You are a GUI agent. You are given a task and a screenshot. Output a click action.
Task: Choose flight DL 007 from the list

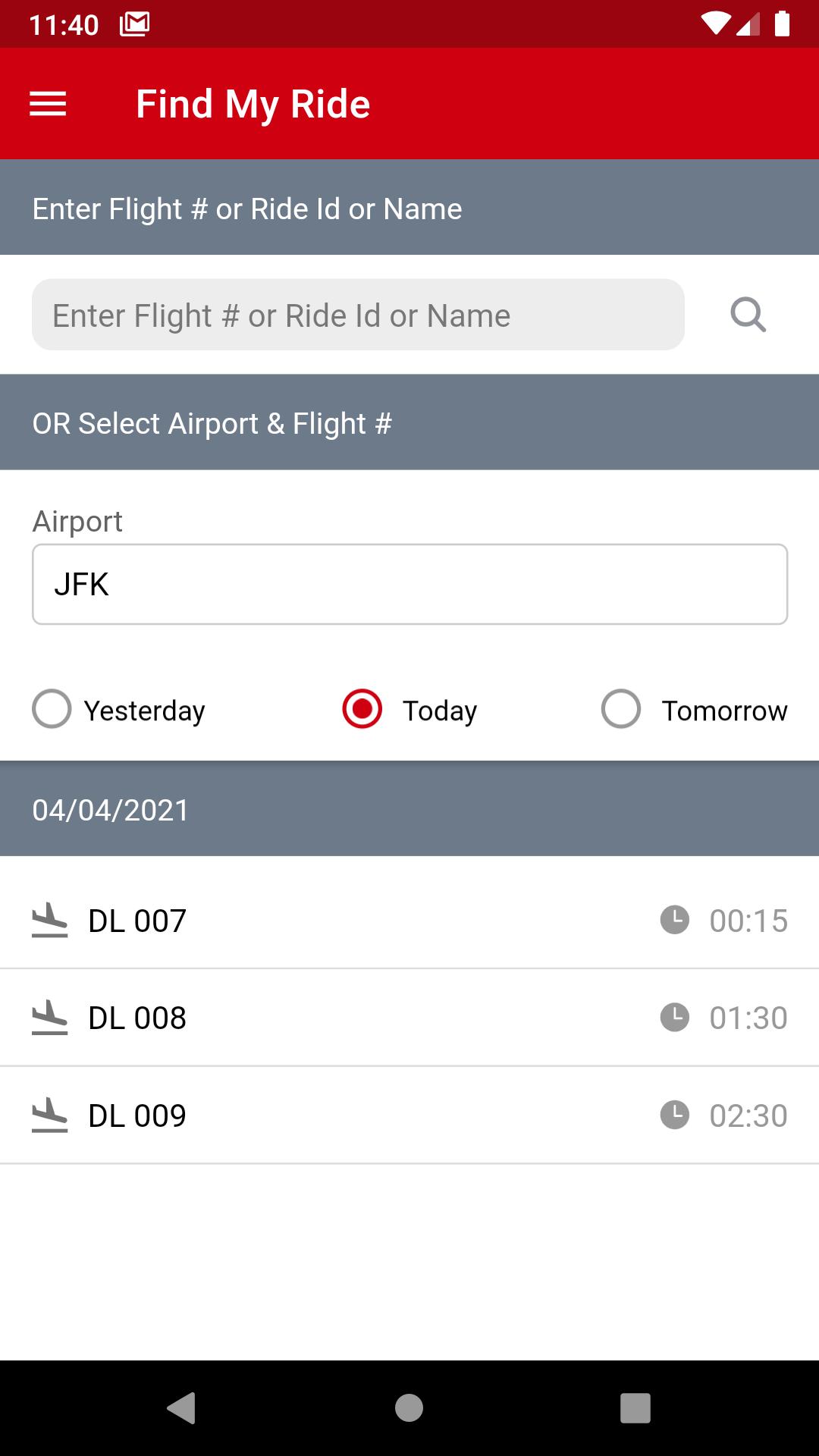click(409, 920)
